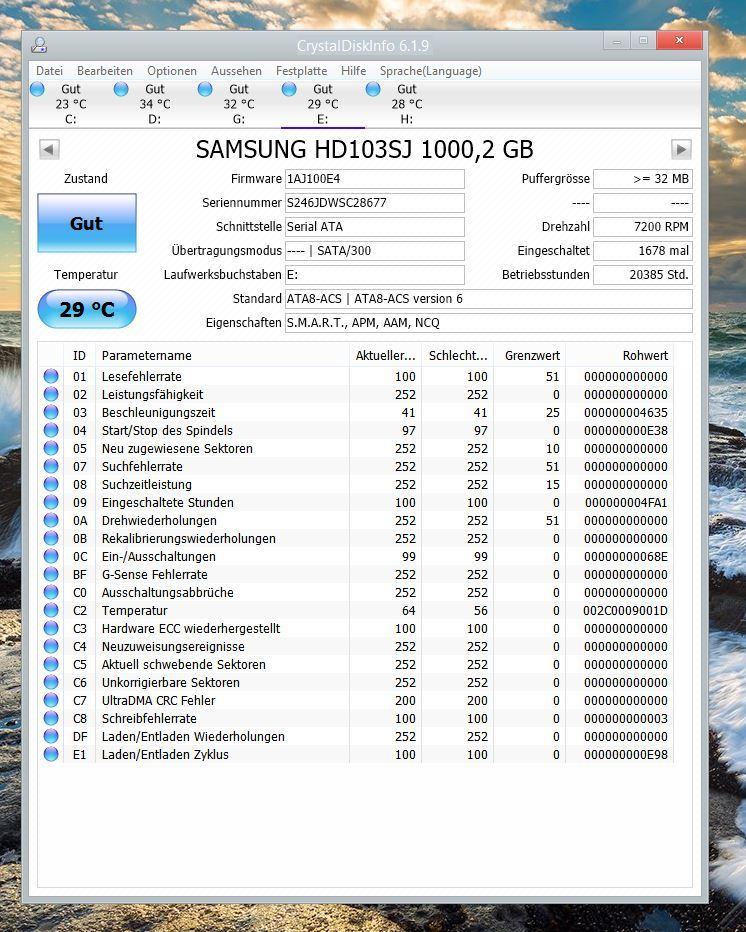
Task: Click the CrystalDiskInfo app icon in title bar
Action: (39, 45)
